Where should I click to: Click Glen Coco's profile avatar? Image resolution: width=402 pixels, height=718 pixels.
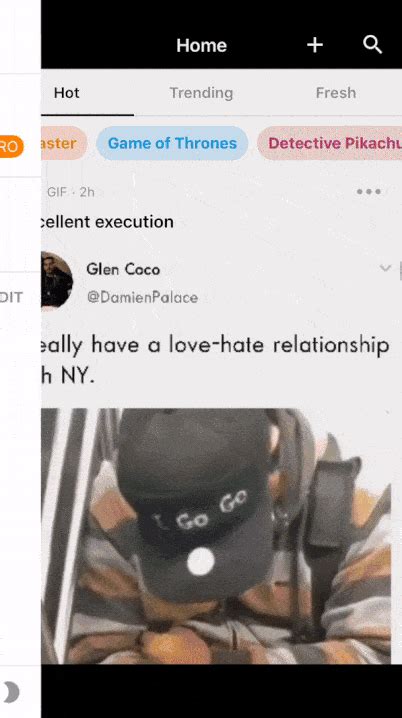pos(57,280)
